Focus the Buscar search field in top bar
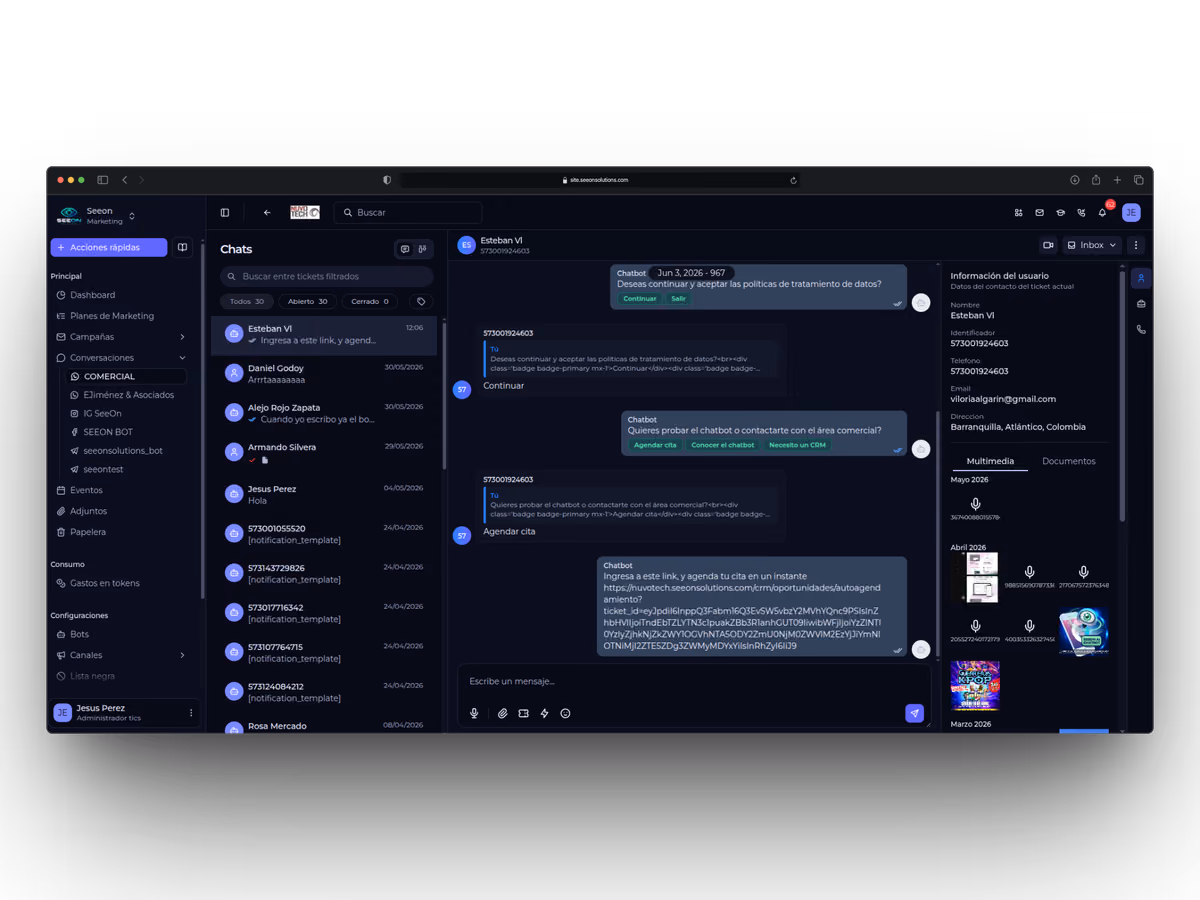 (x=408, y=212)
